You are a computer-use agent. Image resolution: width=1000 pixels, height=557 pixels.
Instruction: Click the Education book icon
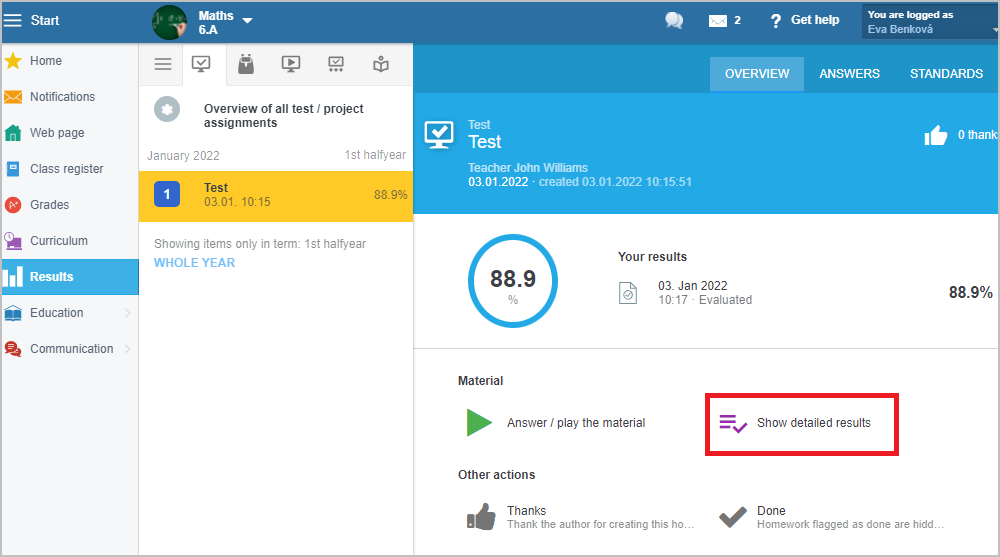13,313
